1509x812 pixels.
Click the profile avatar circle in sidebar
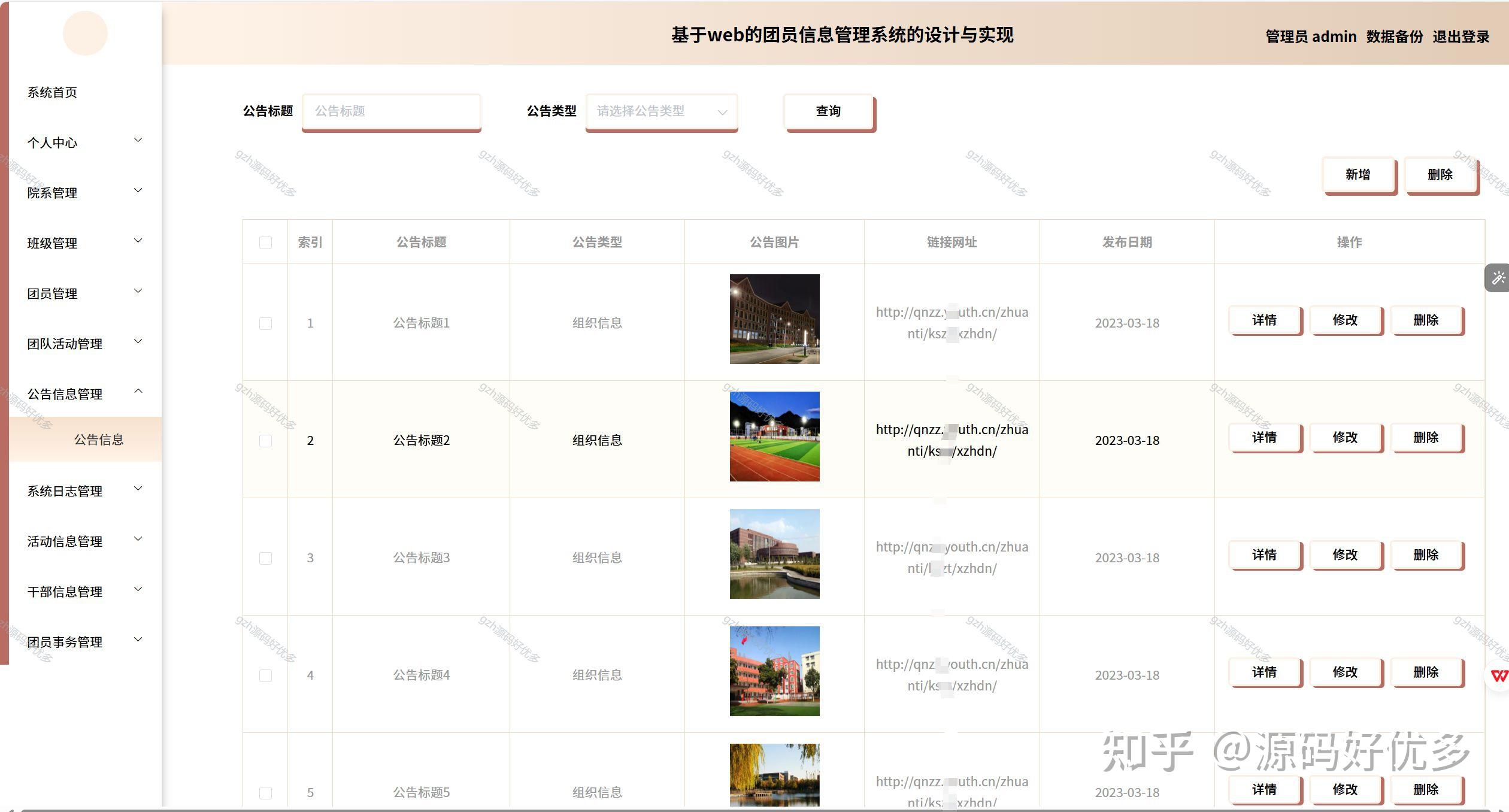pos(85,33)
